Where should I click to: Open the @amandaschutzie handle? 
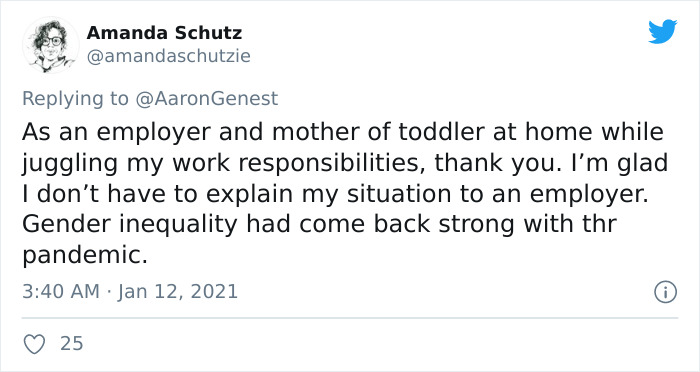pos(168,56)
